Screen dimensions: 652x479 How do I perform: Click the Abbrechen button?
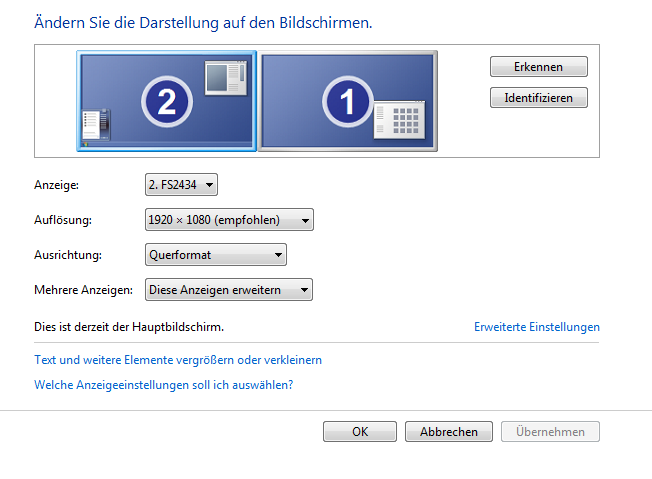tap(449, 432)
